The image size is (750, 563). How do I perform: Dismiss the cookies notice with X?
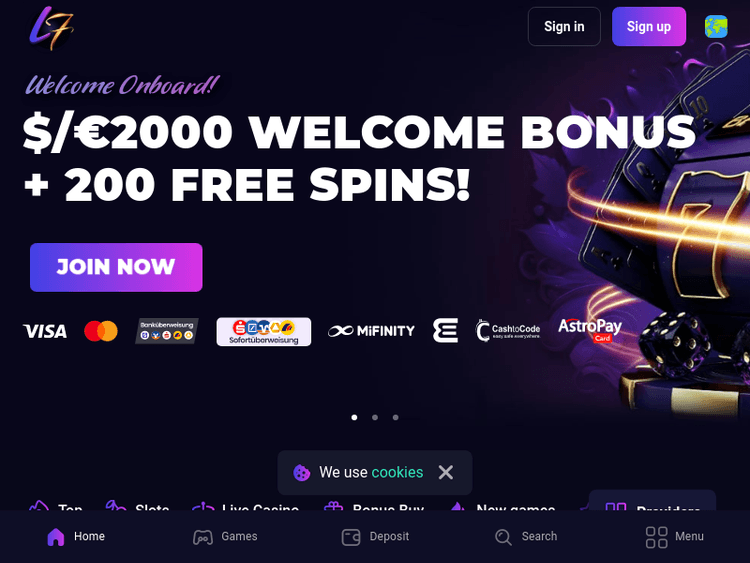pyautogui.click(x=446, y=473)
